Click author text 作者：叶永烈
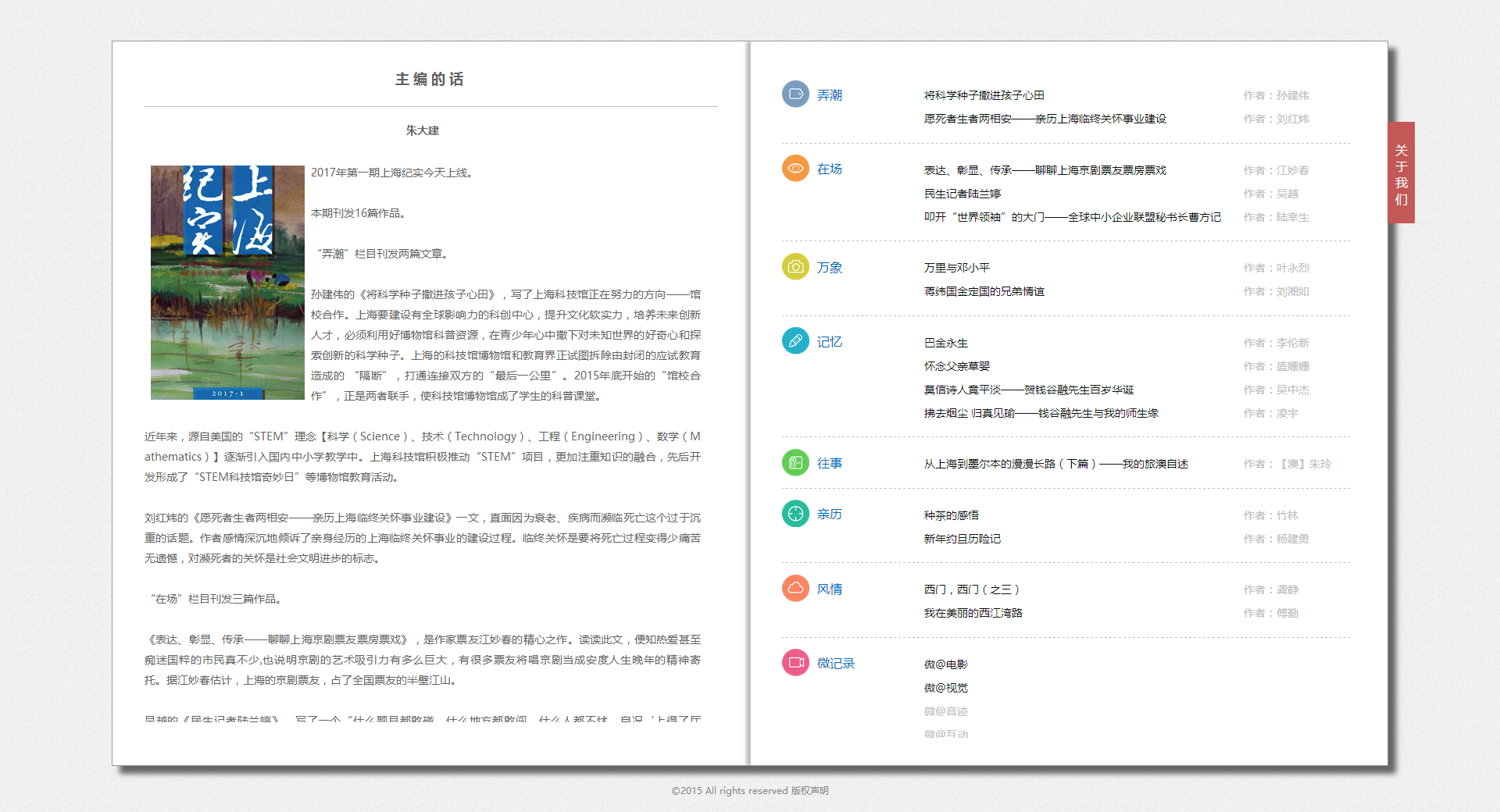Image resolution: width=1500 pixels, height=812 pixels. [1277, 268]
